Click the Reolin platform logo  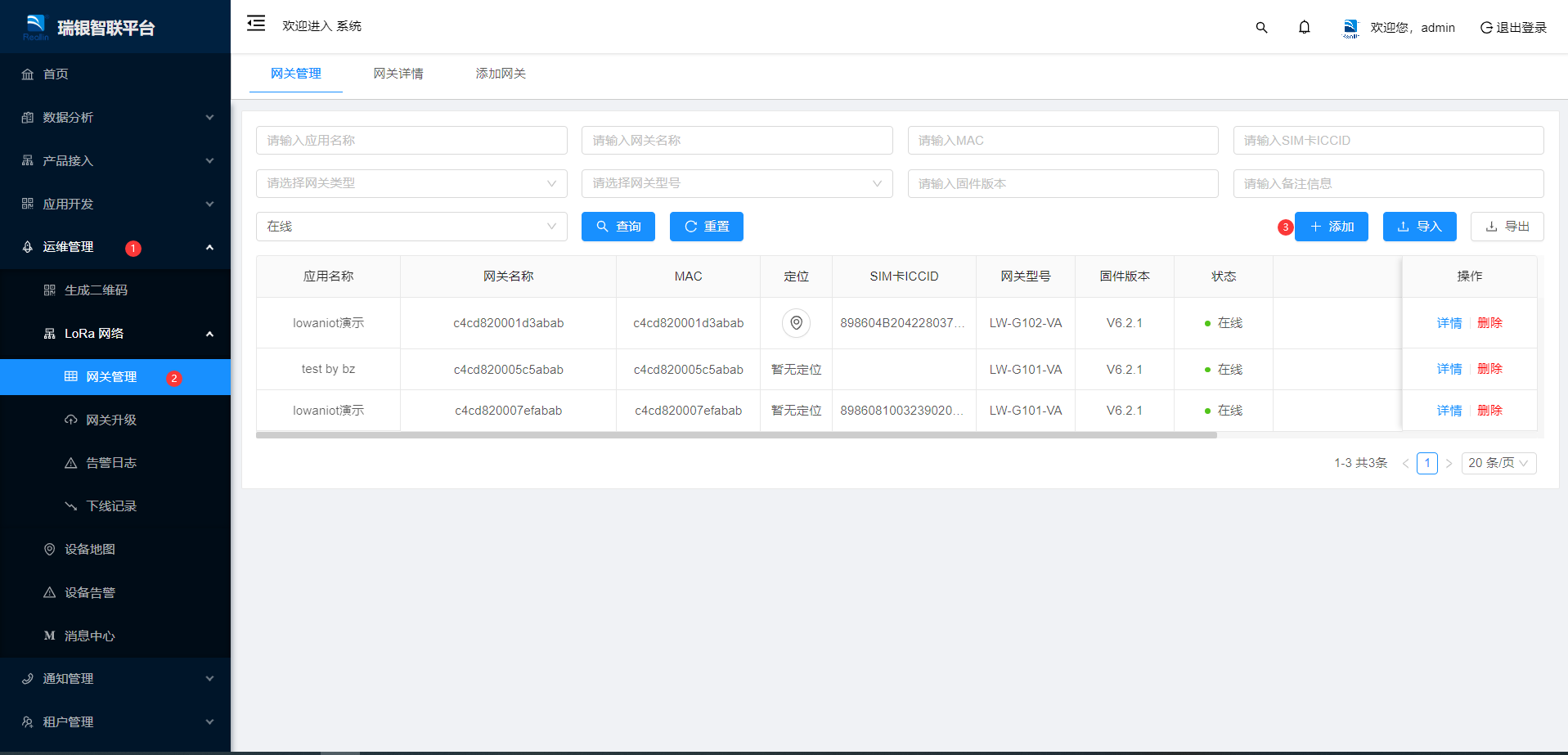36,27
